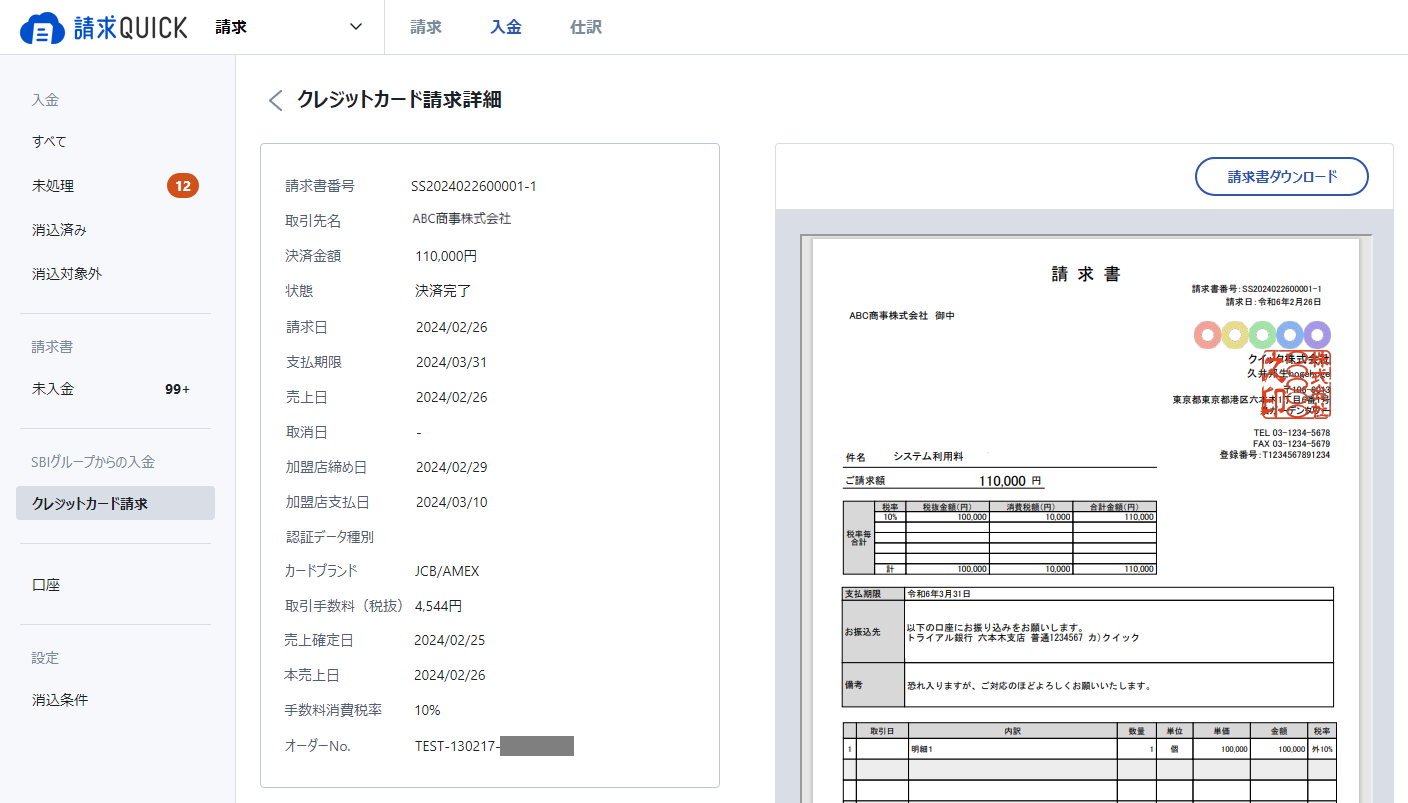Viewport: 1408px width, 803px height.
Task: Open 未入金 invoices list
Action: pyautogui.click(x=53, y=389)
